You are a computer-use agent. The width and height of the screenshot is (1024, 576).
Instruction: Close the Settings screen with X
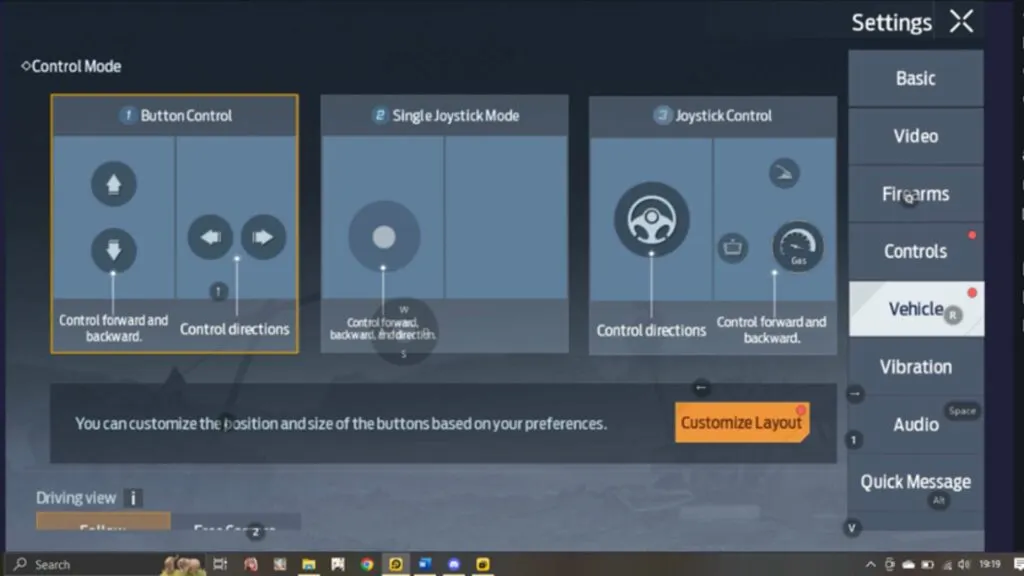961,22
